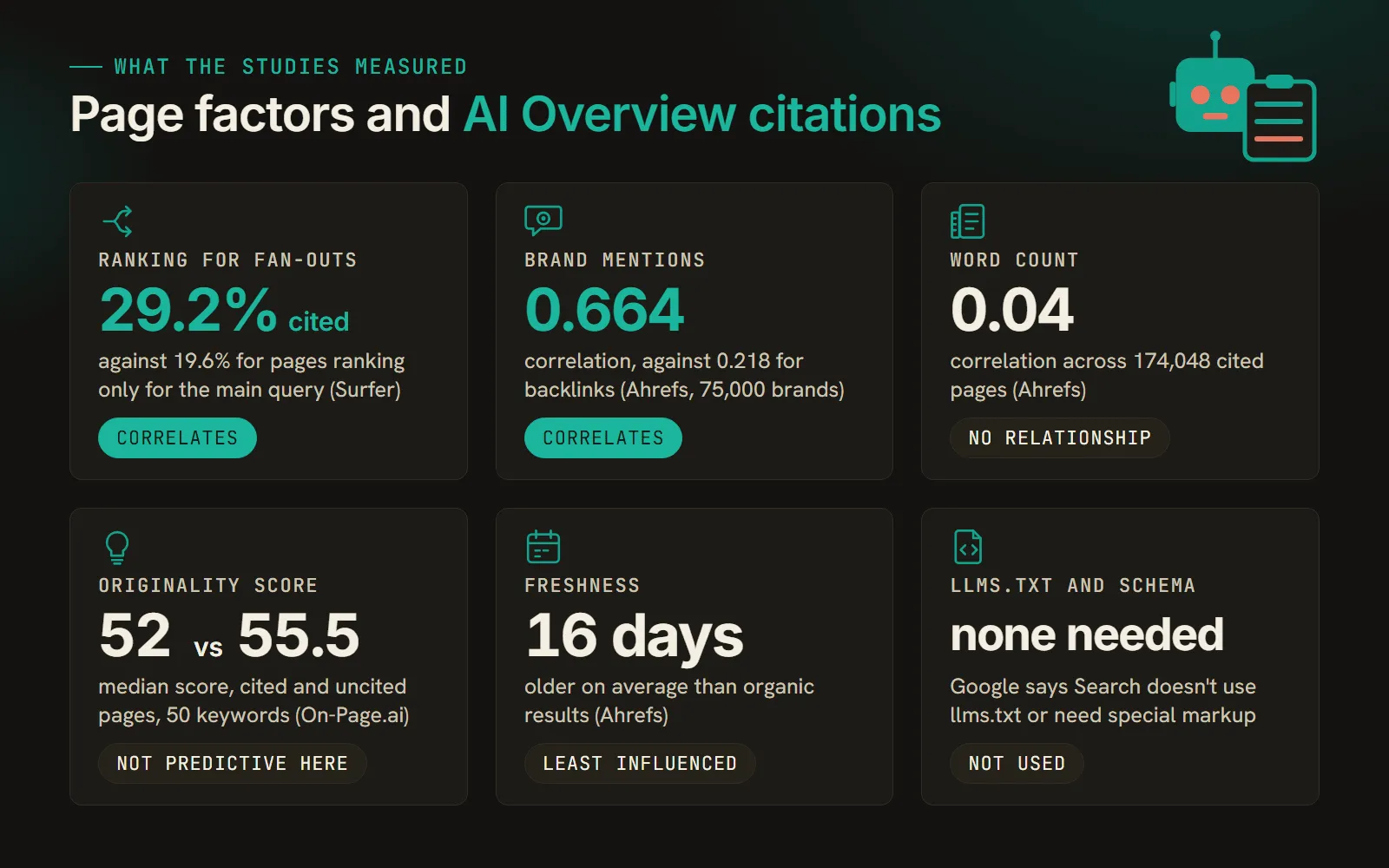Image resolution: width=1389 pixels, height=868 pixels.
Task: Click the text 'correlation across 174,048 cited'
Action: [x=1107, y=361]
